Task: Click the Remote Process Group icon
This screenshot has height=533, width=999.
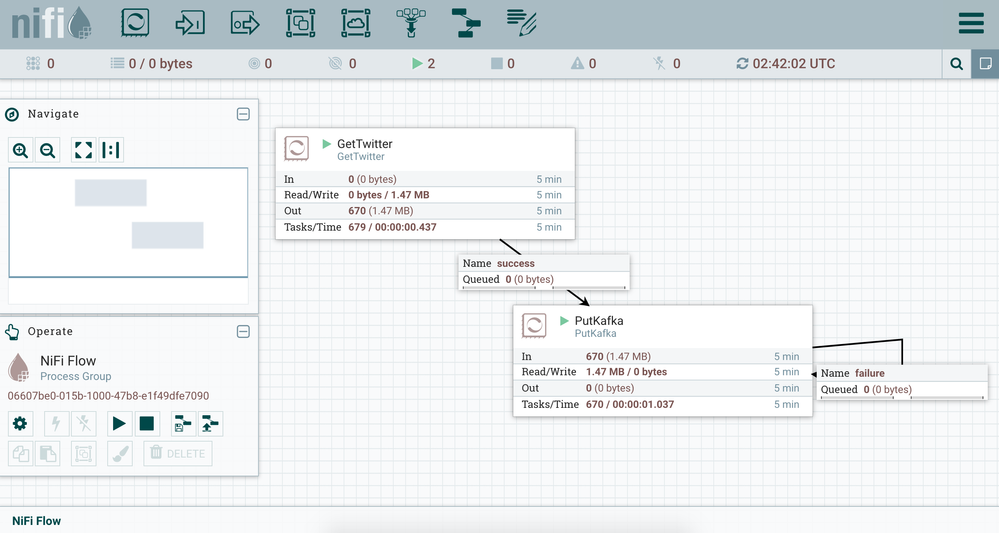Action: (x=355, y=23)
